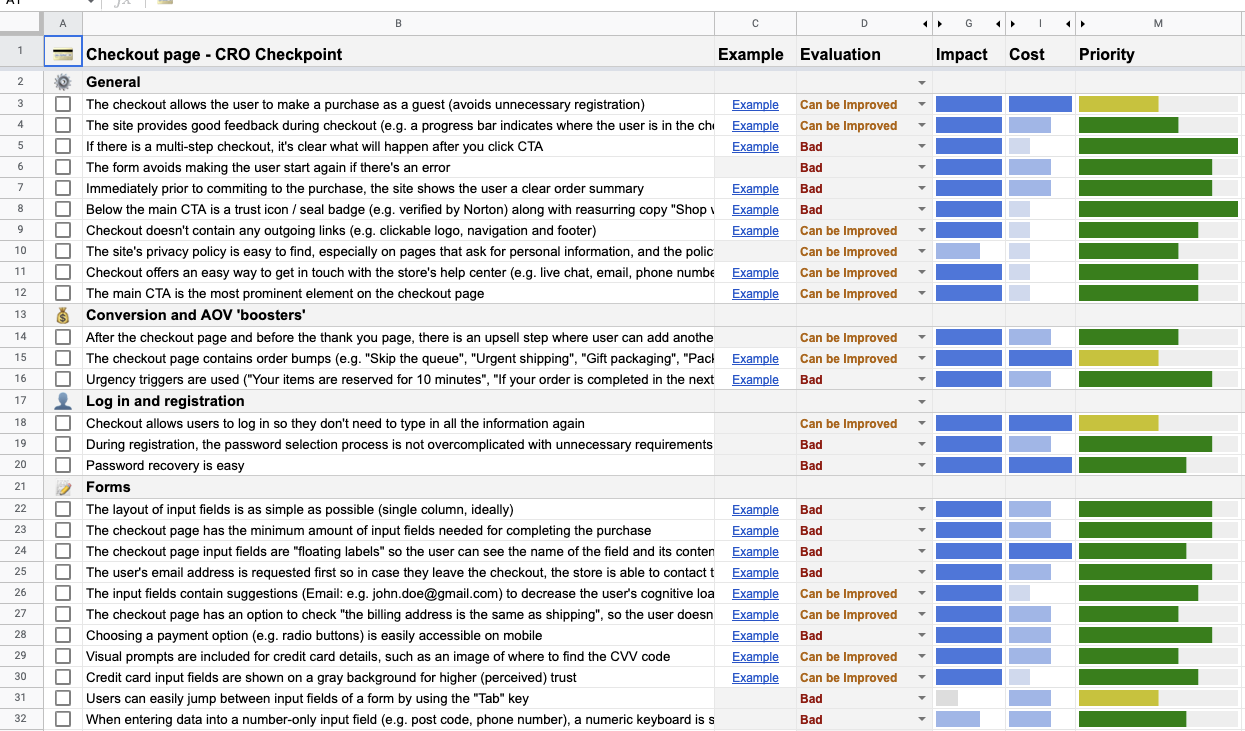Click the yellow Priority bar in row 3
Image resolution: width=1245 pixels, height=731 pixels.
[1118, 104]
